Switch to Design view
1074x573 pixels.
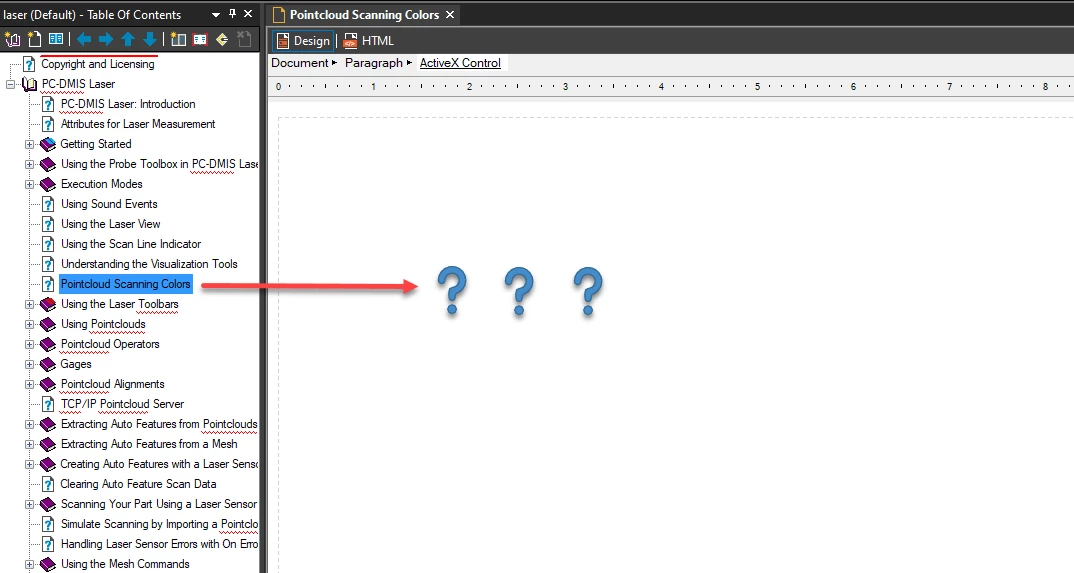click(303, 41)
